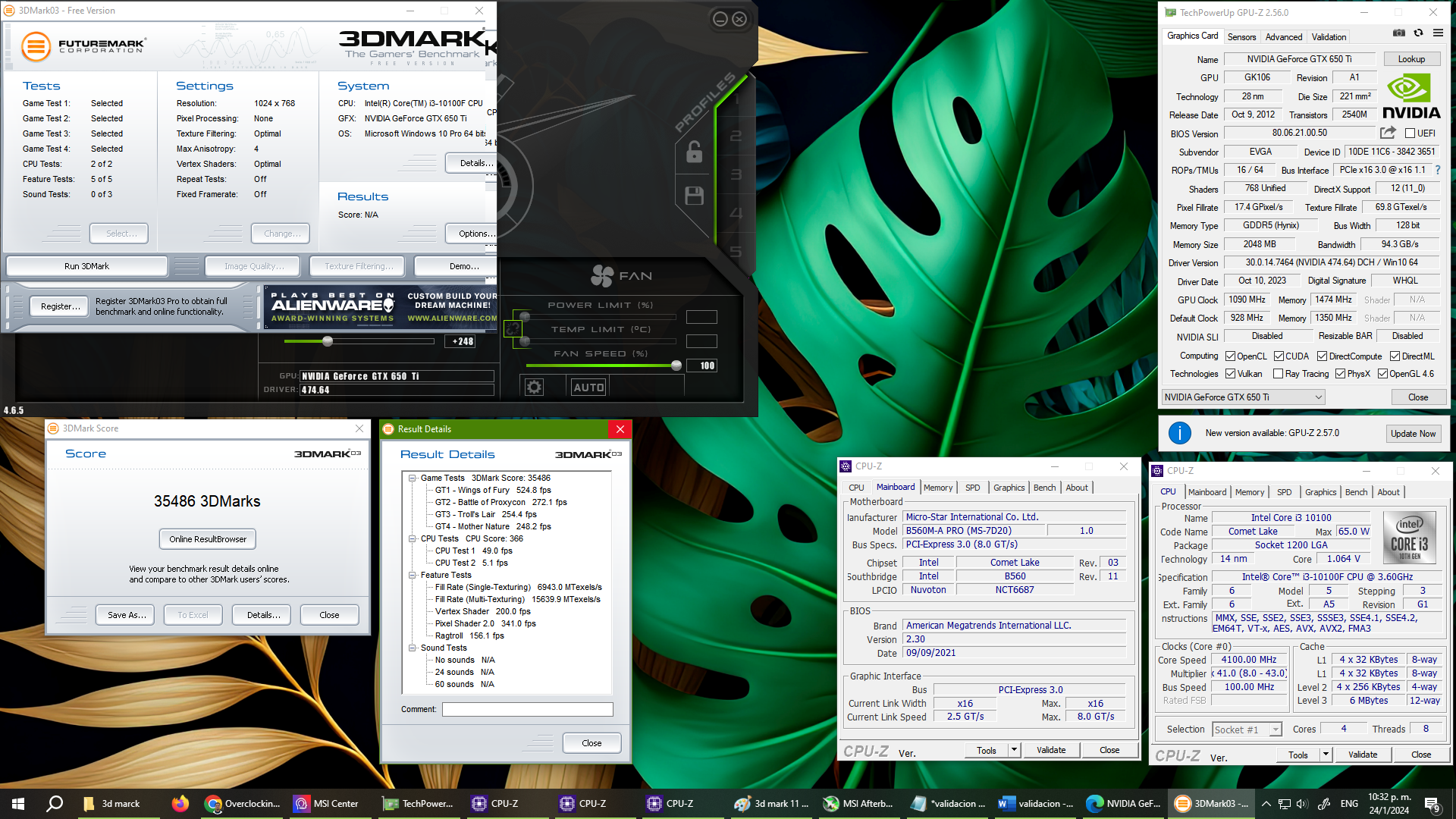Open Memory tab in Mainboard CPU-Z window
Viewport: 1456px width, 819px height.
[937, 488]
